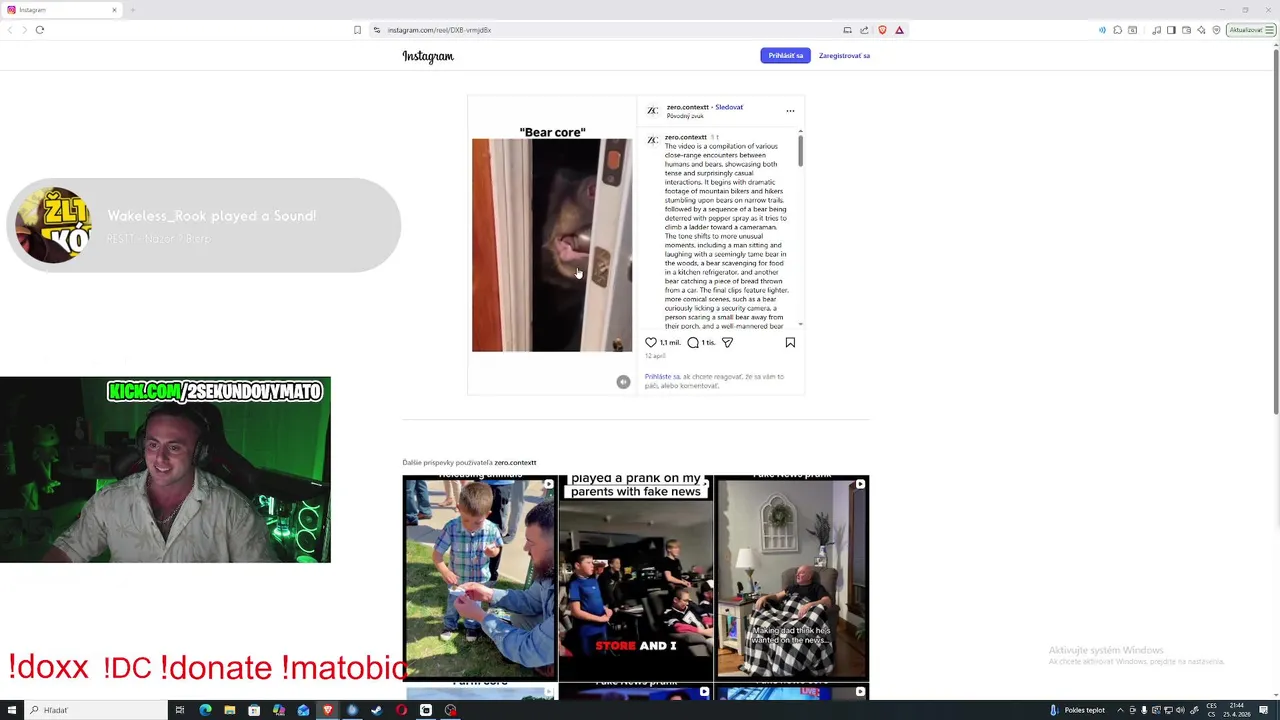1280x720 pixels.
Task: Like the Bear core reel with heart icon
Action: 651,343
